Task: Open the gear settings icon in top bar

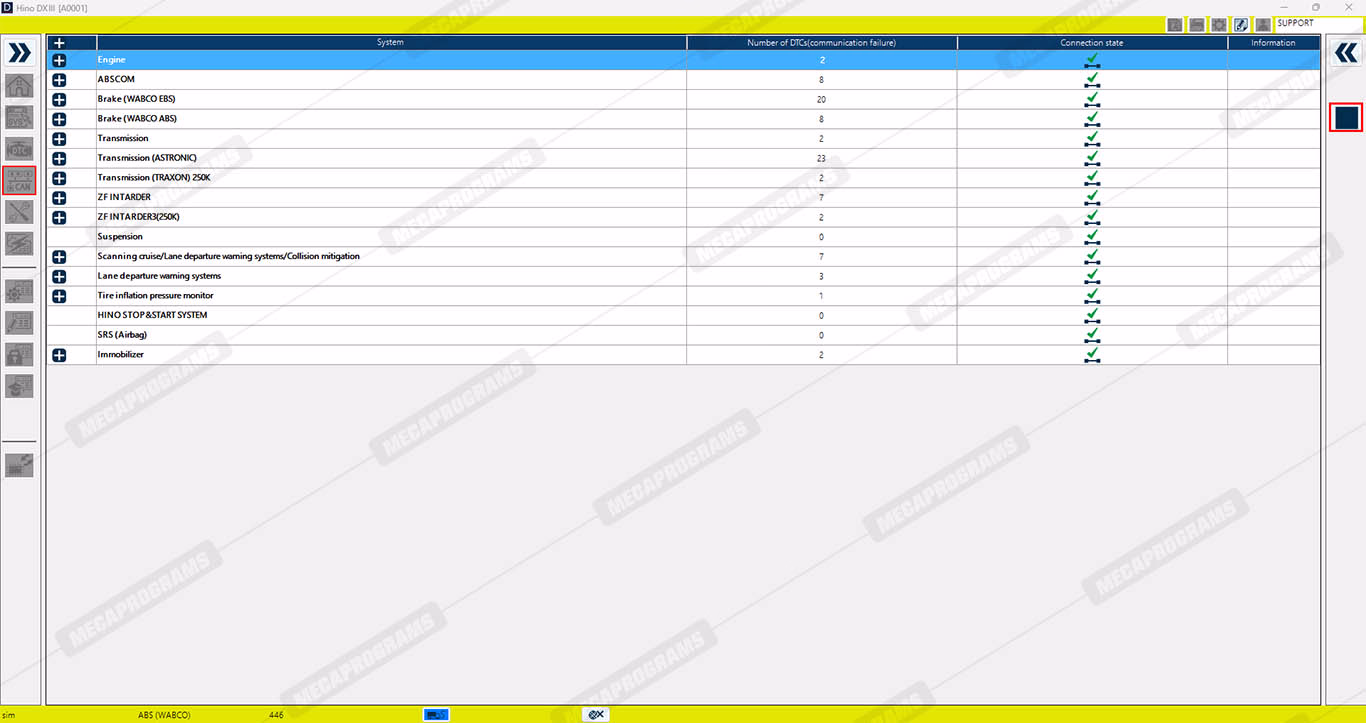Action: (x=1219, y=24)
